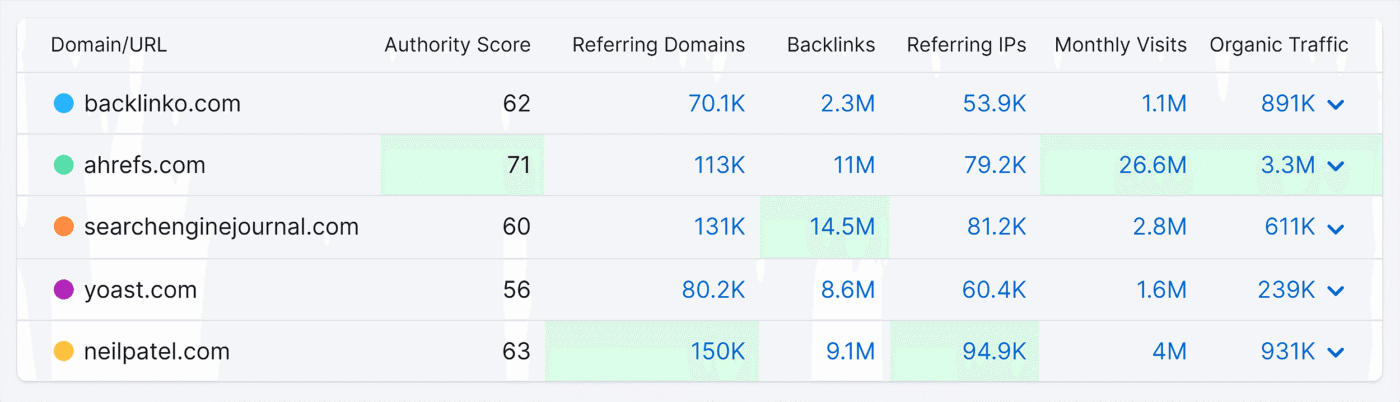Click backlinko.com authority score 62
This screenshot has width=1400, height=402.
pyautogui.click(x=516, y=103)
